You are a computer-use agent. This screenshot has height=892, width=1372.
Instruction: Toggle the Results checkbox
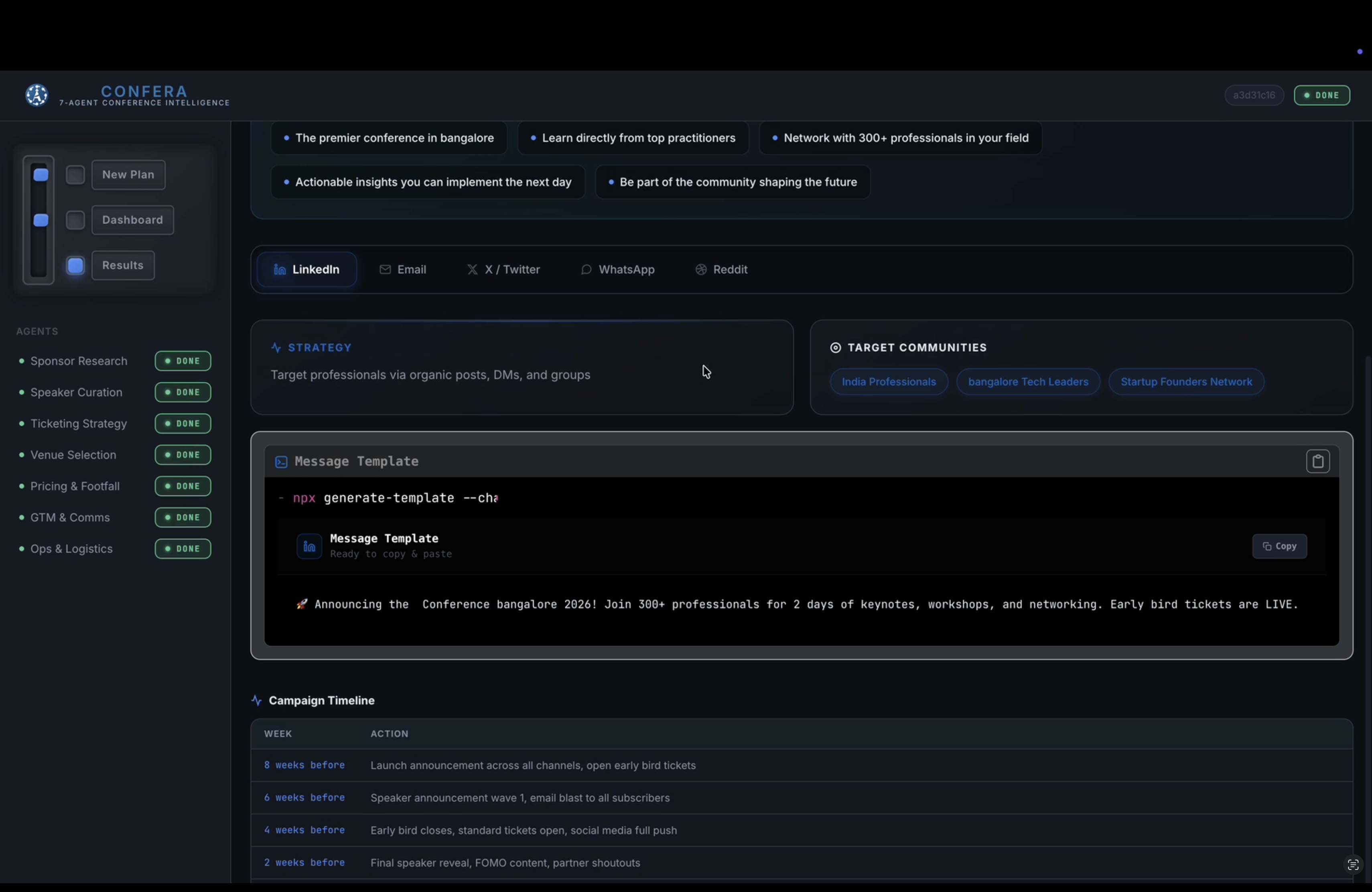tap(75, 266)
